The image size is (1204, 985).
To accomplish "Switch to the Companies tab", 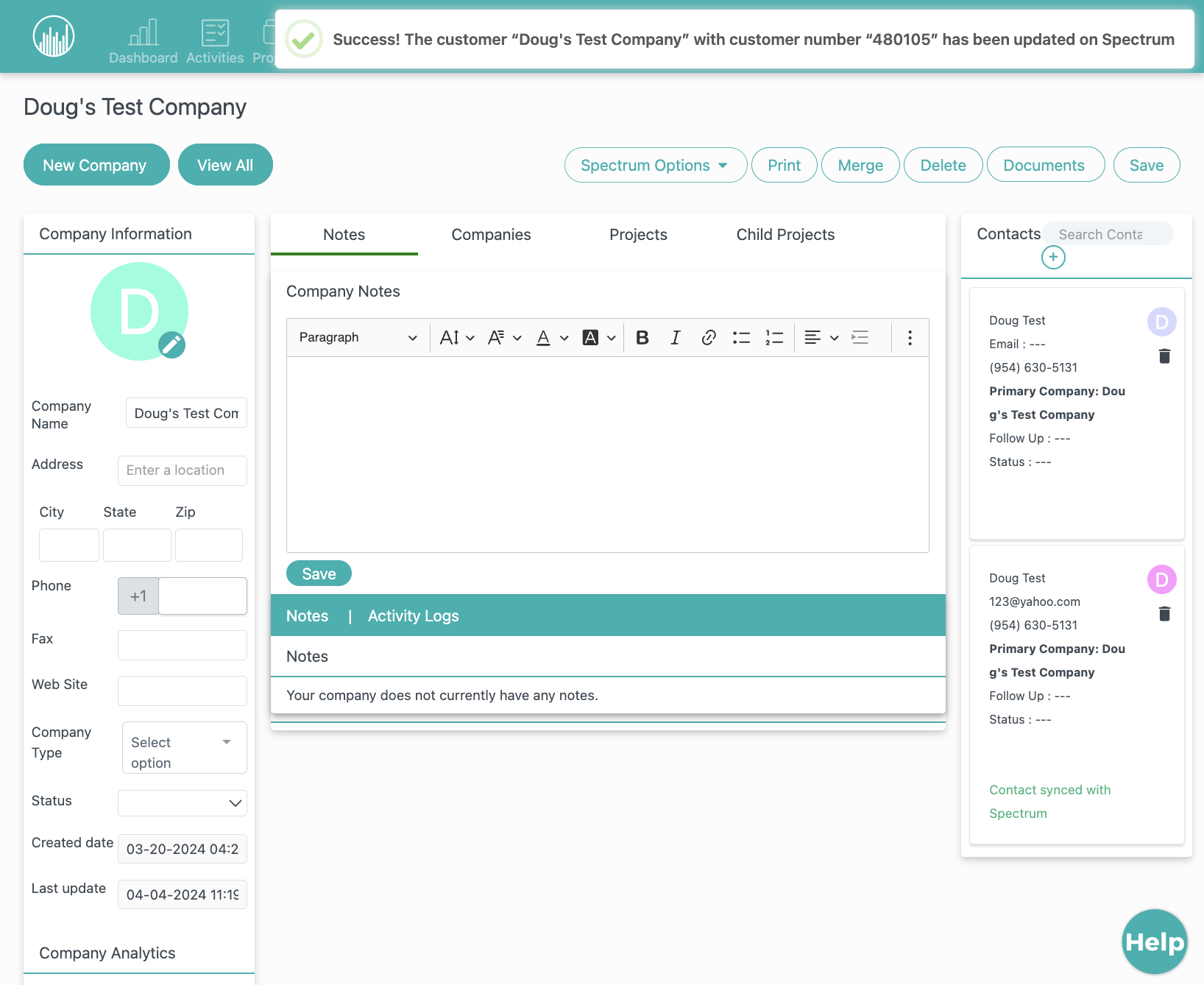I will pyautogui.click(x=491, y=234).
